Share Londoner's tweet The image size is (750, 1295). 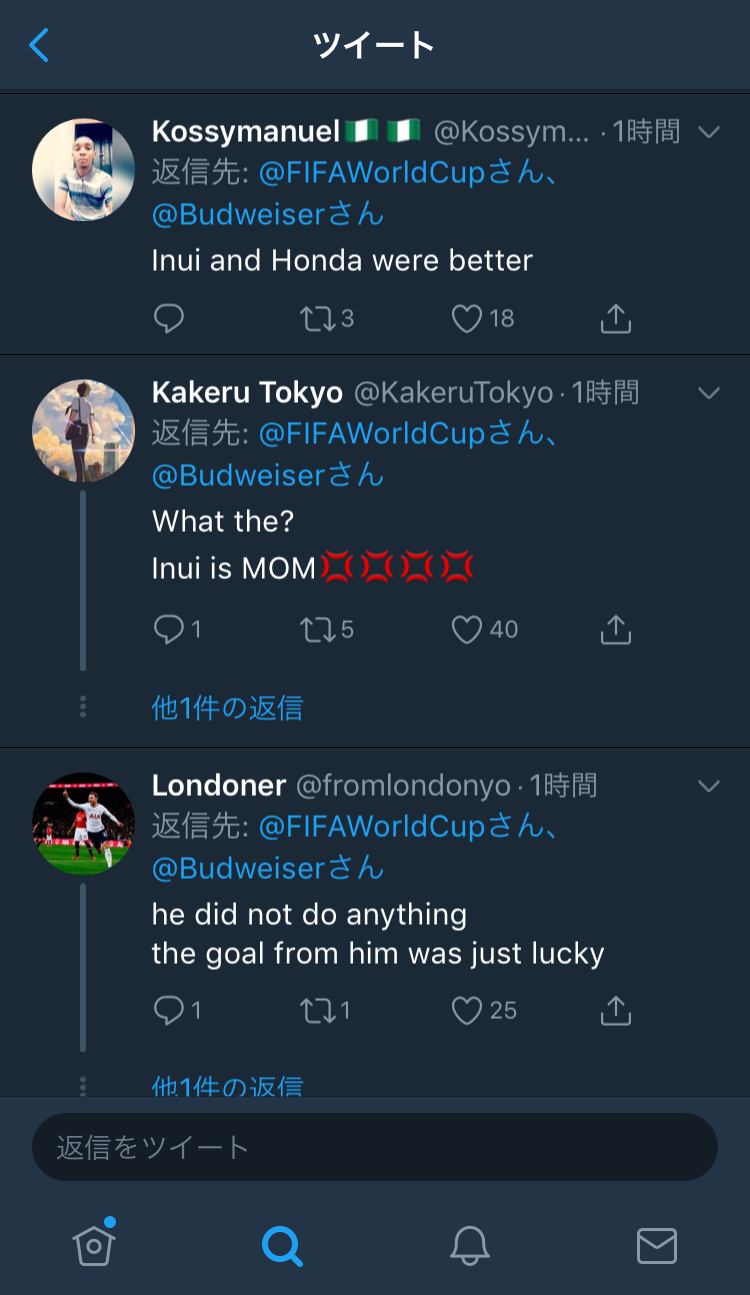615,1010
